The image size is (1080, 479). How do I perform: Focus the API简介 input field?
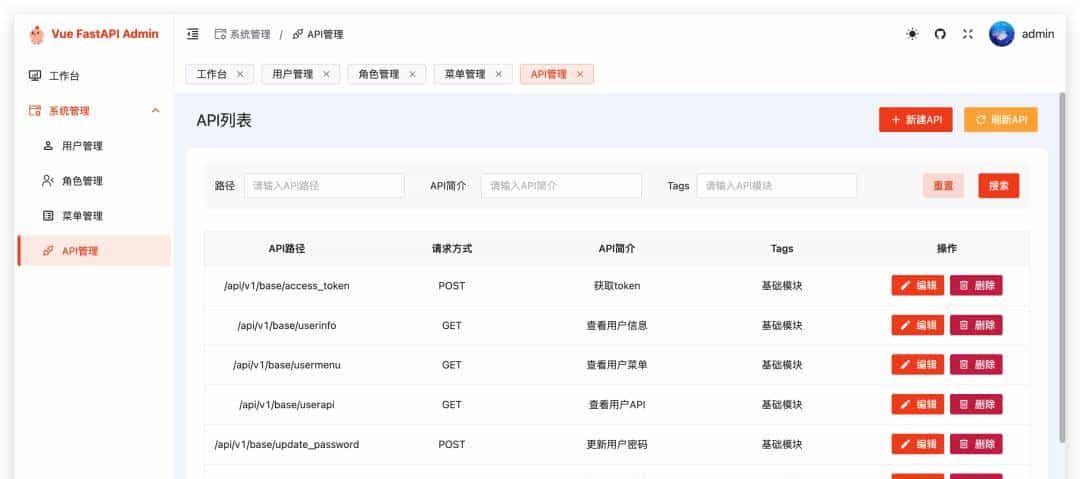pyautogui.click(x=561, y=185)
